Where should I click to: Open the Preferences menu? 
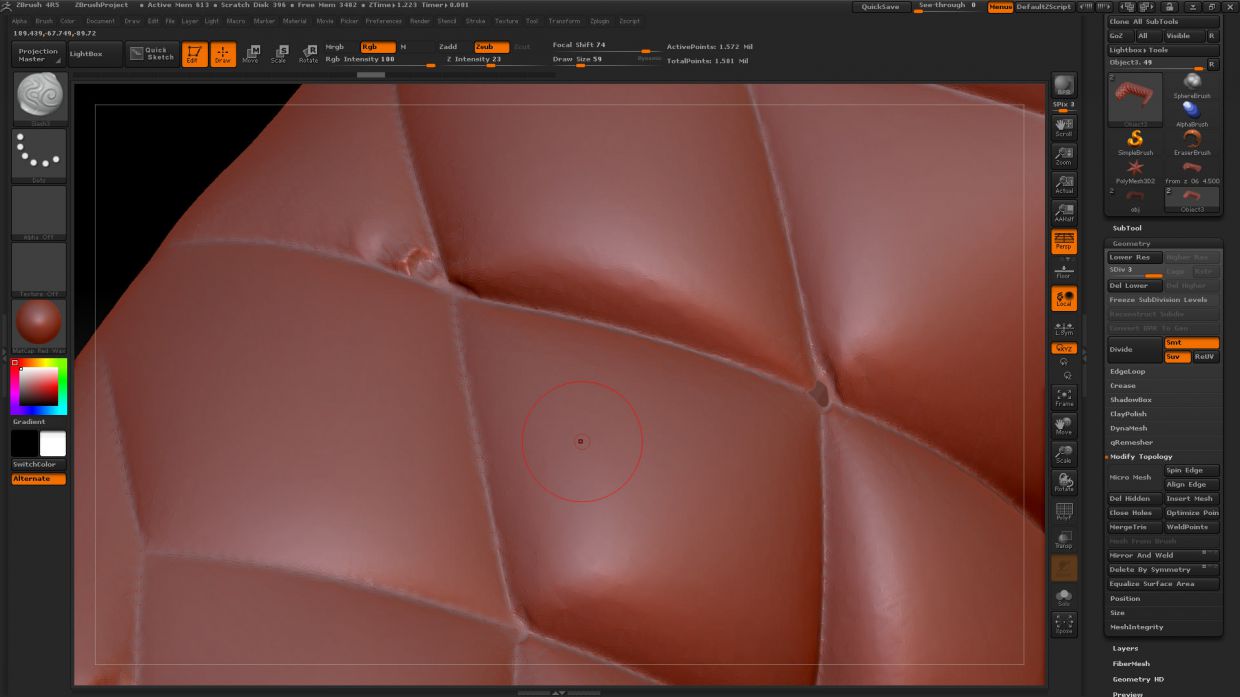383,21
